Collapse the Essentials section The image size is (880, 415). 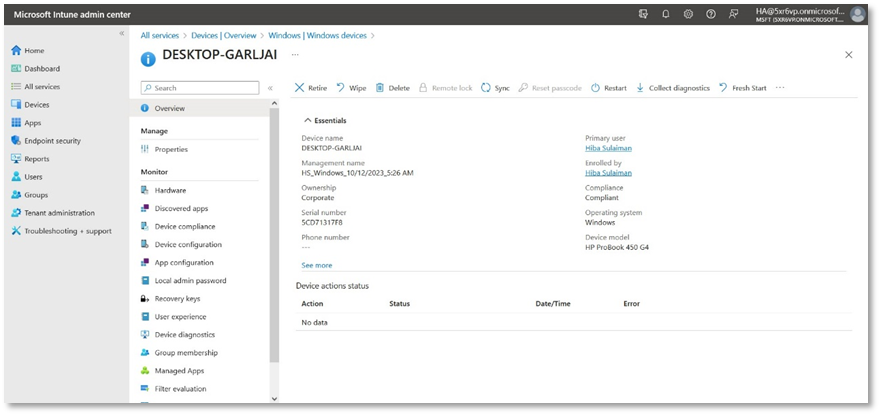point(307,121)
